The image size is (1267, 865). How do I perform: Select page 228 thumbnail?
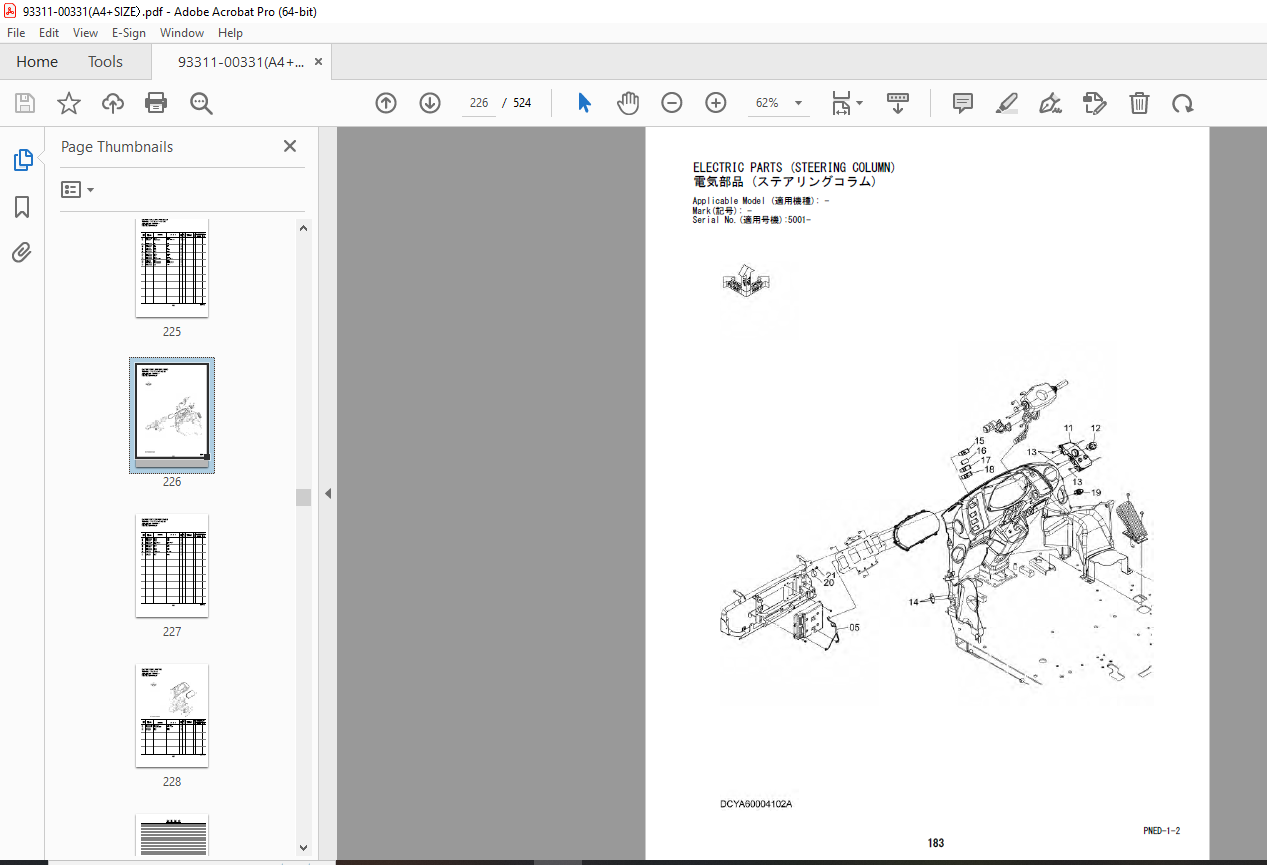coord(172,715)
